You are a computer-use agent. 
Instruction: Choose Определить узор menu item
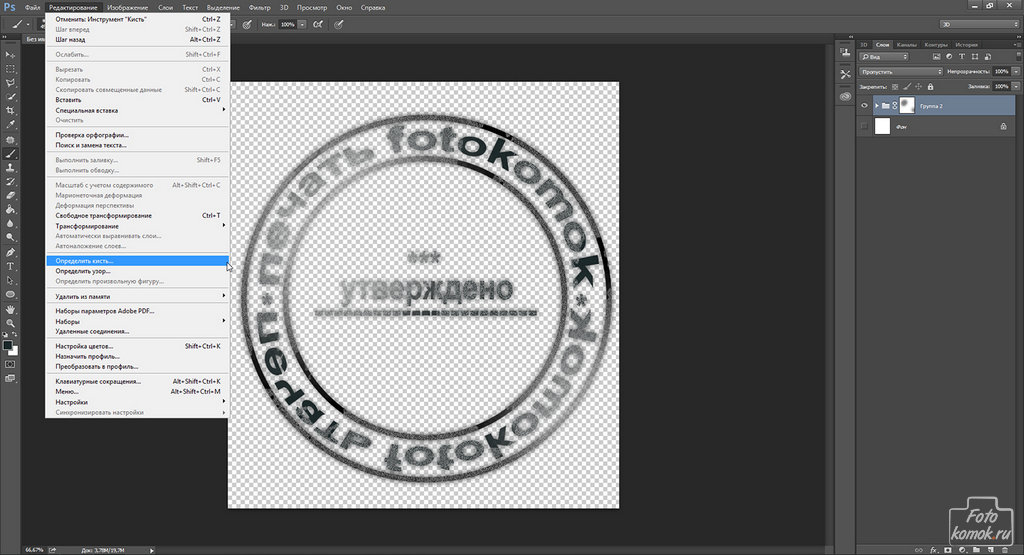tap(137, 271)
